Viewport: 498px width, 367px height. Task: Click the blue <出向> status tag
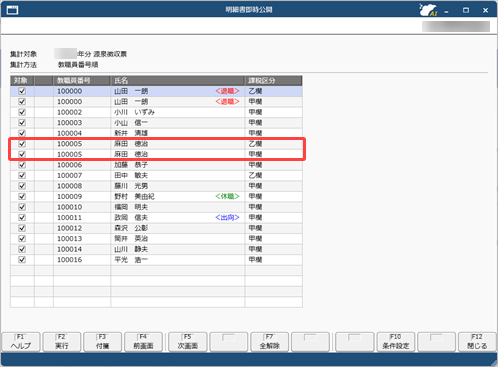coord(227,218)
